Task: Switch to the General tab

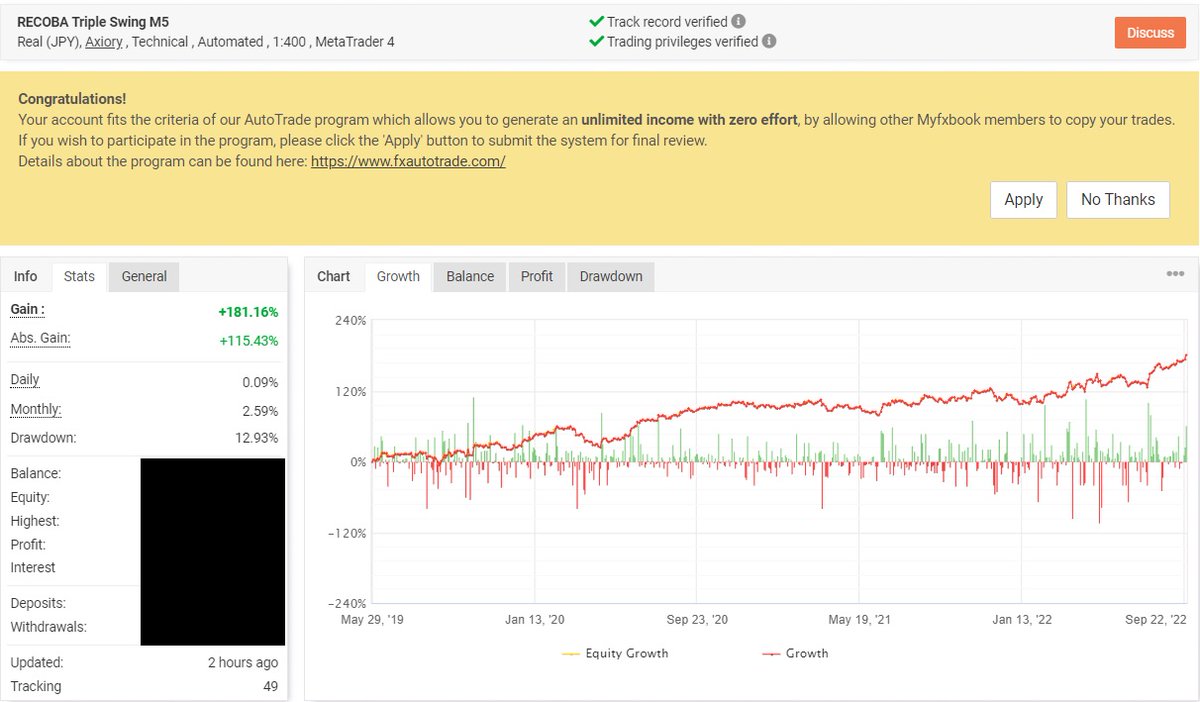Action: tap(144, 276)
